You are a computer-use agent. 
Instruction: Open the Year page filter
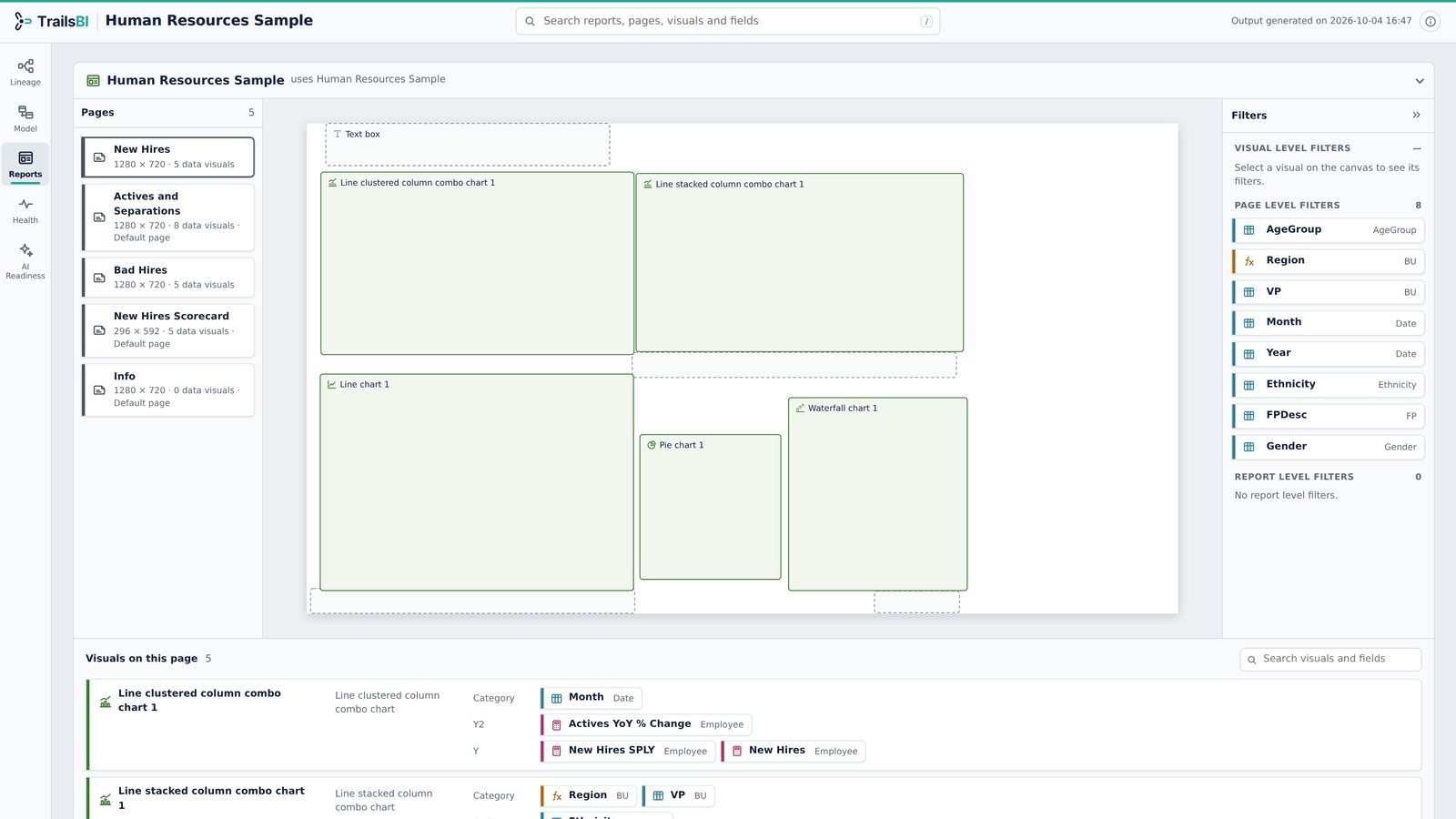tap(1329, 354)
